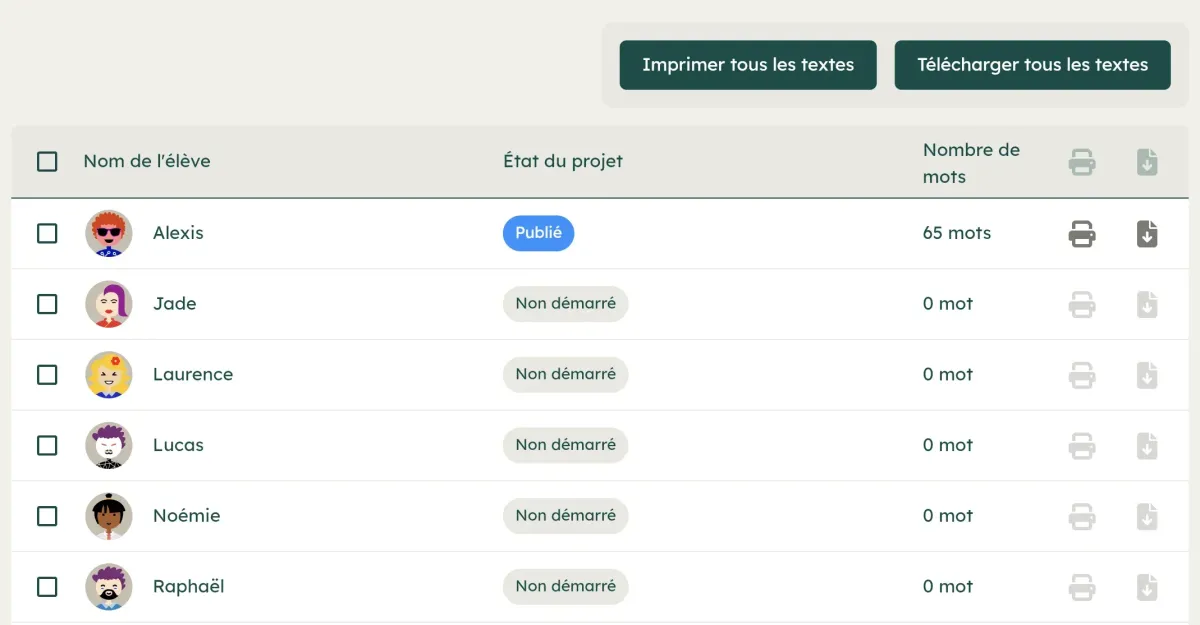Open the student name Laurence

(x=193, y=375)
